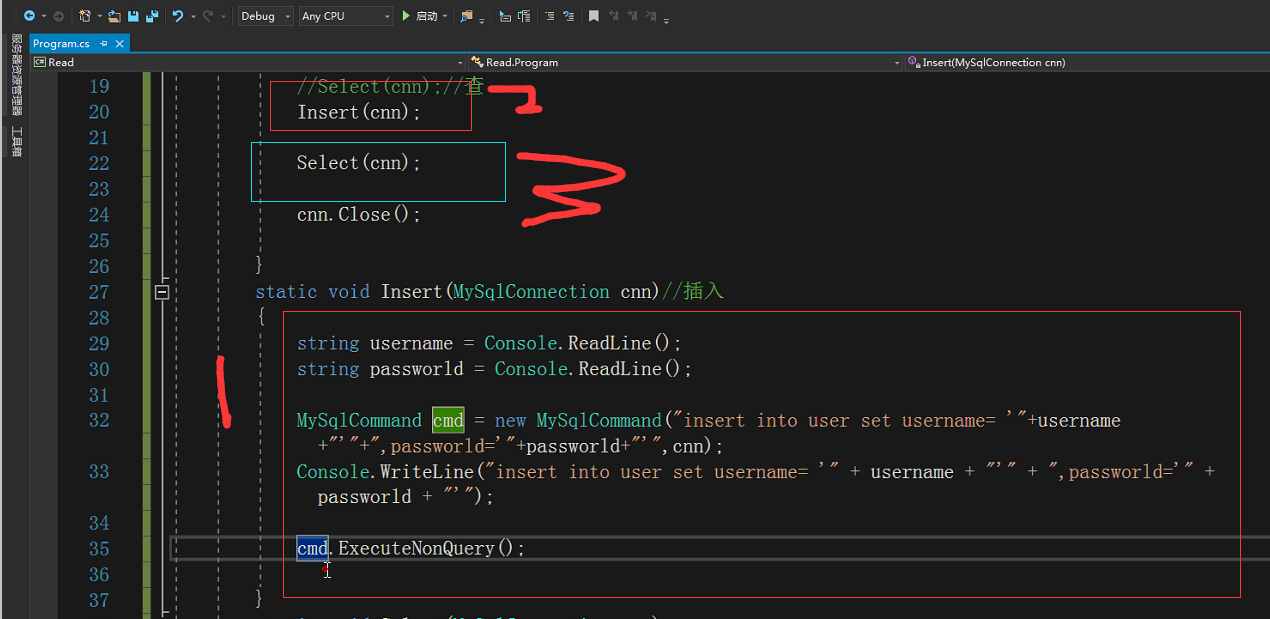Close the Program.cs tab
This screenshot has width=1270, height=619.
click(120, 44)
